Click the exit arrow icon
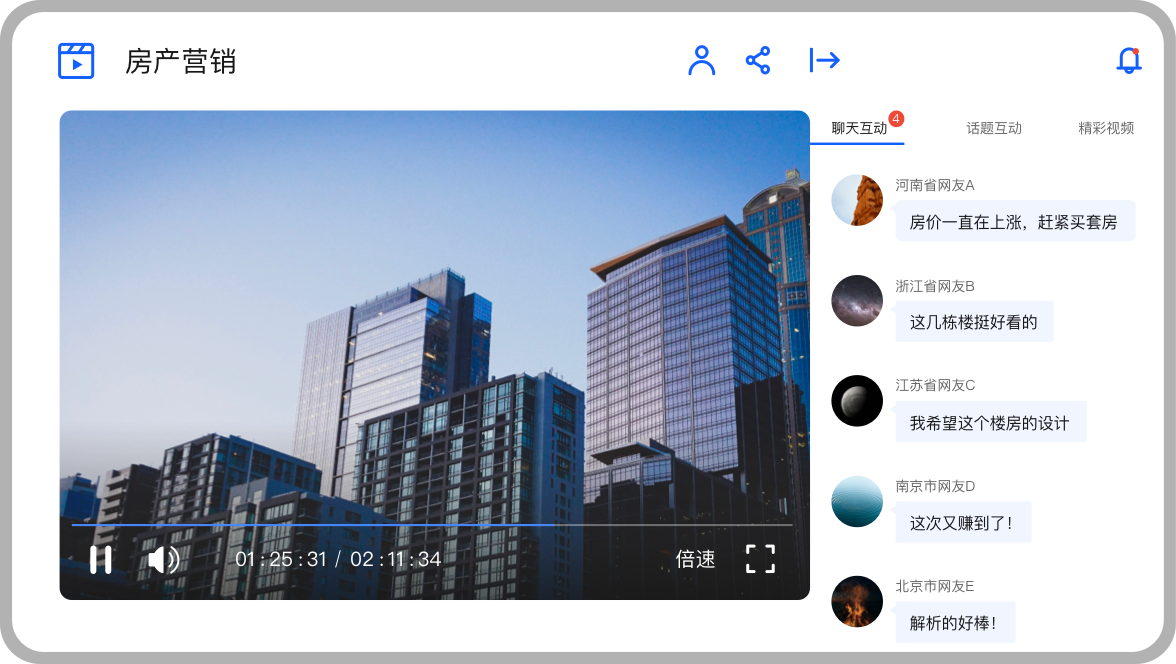This screenshot has width=1176, height=664. 824,60
